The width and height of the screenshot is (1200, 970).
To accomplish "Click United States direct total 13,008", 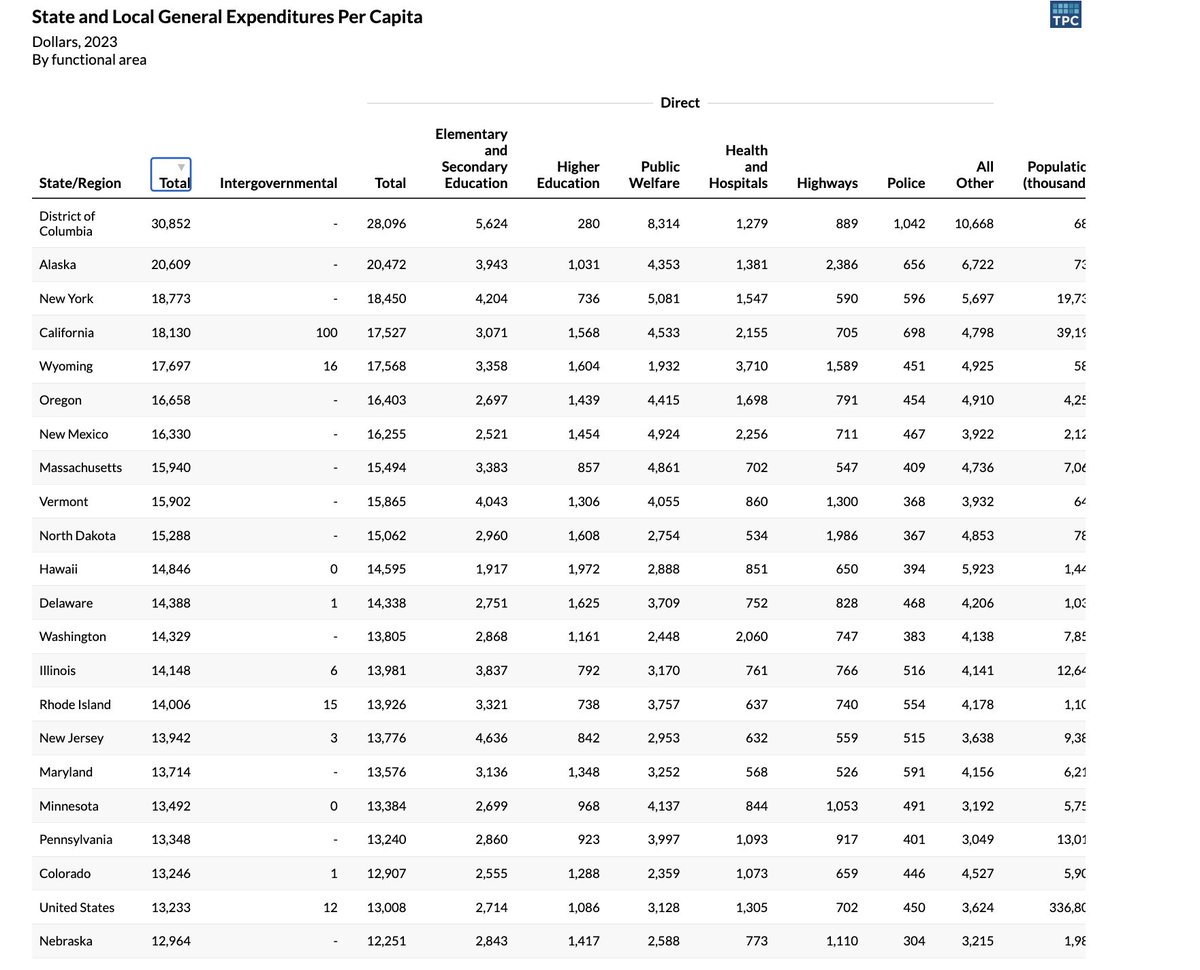I will pyautogui.click(x=387, y=908).
